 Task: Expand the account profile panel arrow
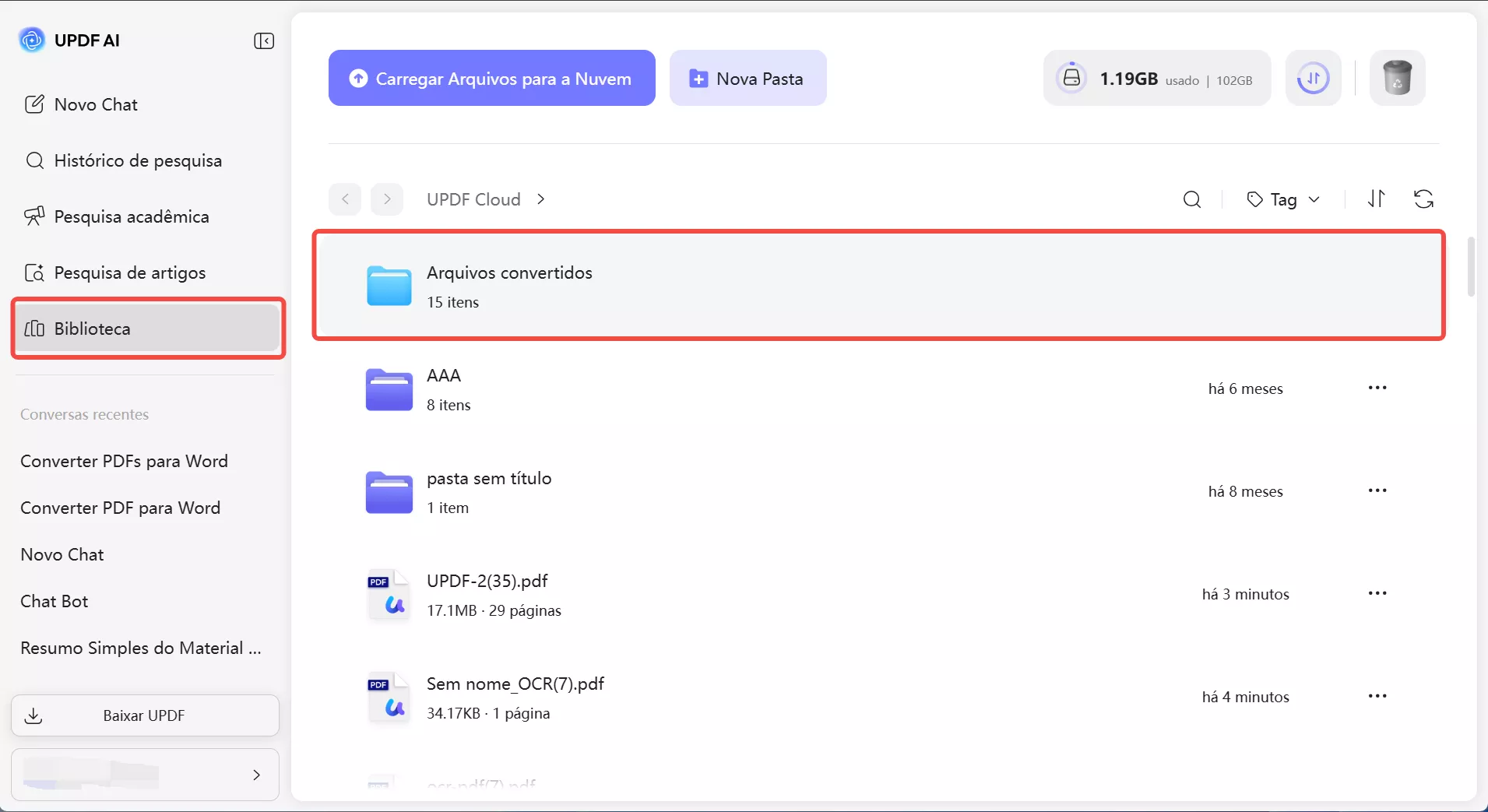pyautogui.click(x=256, y=775)
